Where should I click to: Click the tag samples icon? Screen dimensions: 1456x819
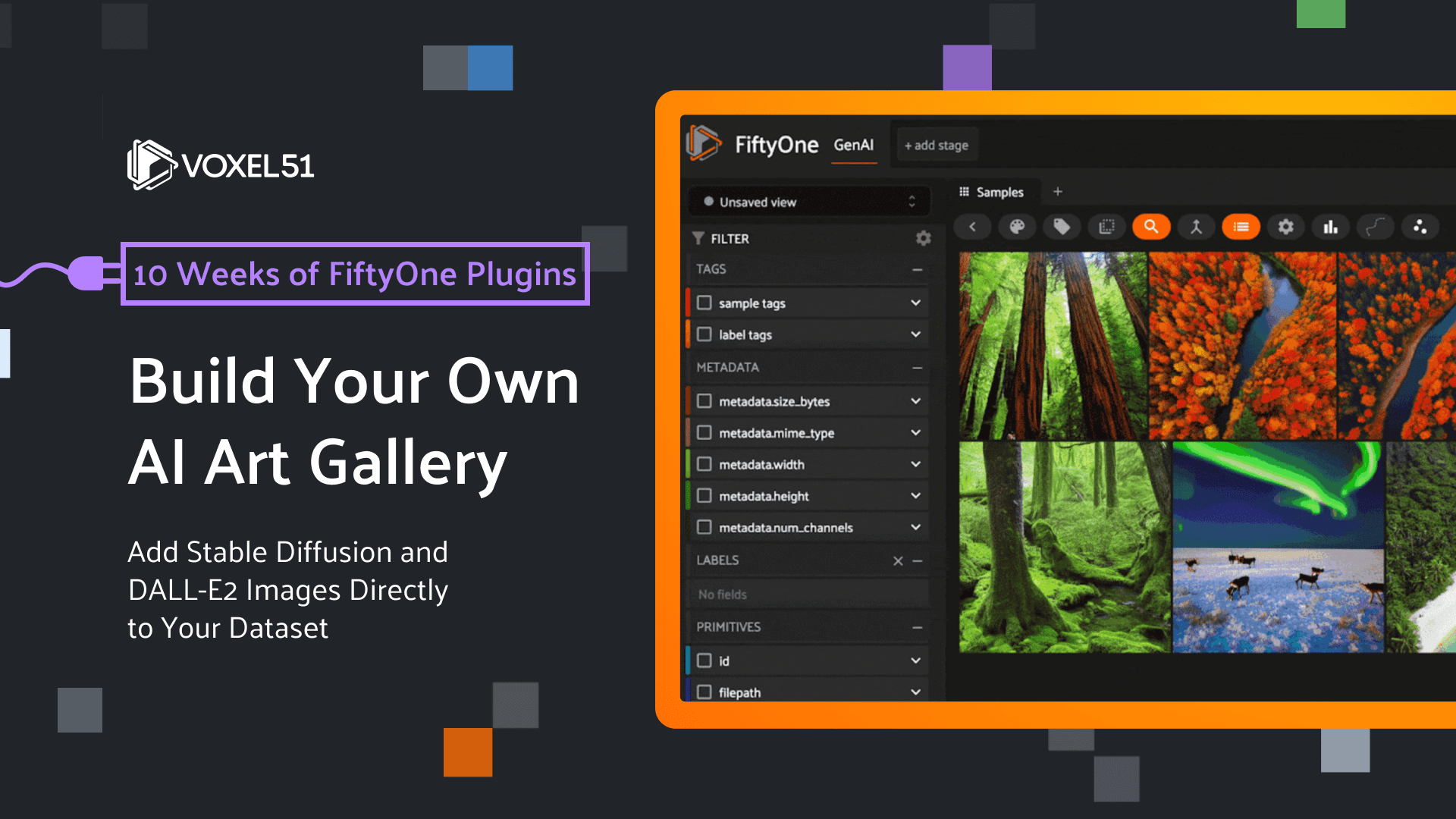click(1062, 227)
